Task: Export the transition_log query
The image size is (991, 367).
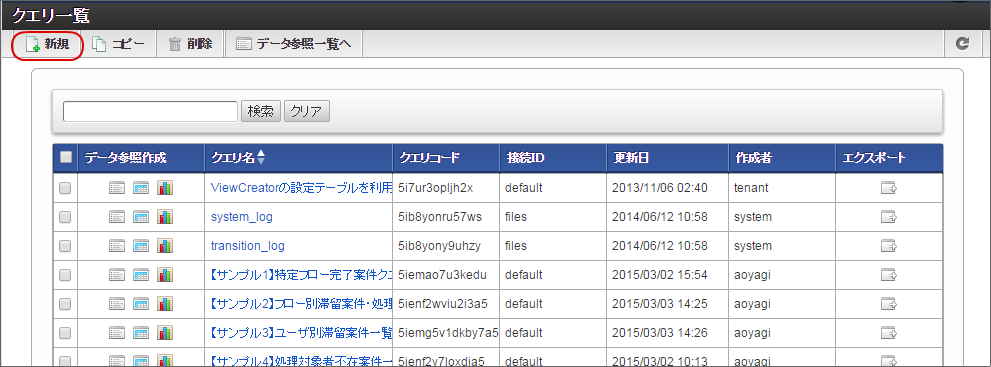Action: coord(889,246)
